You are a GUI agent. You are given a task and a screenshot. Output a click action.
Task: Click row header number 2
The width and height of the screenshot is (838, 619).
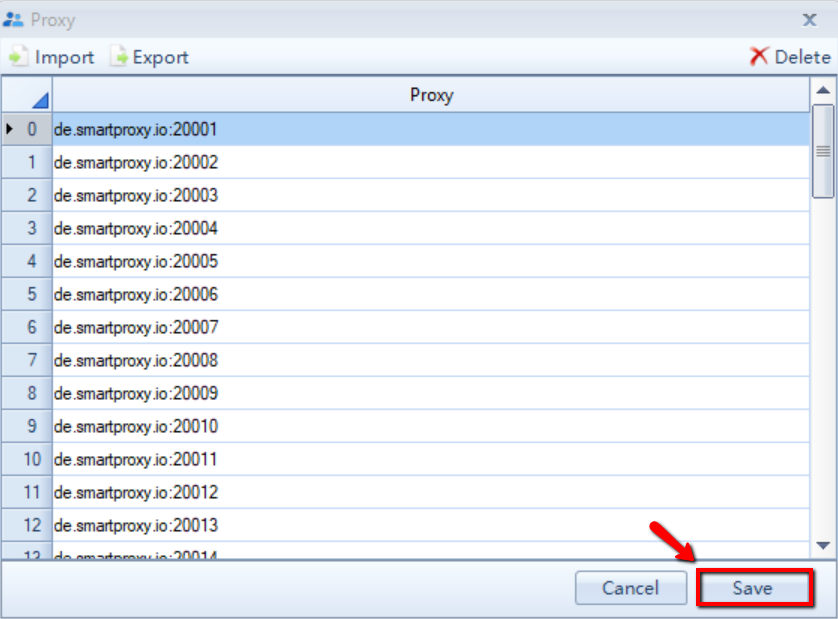click(x=27, y=196)
